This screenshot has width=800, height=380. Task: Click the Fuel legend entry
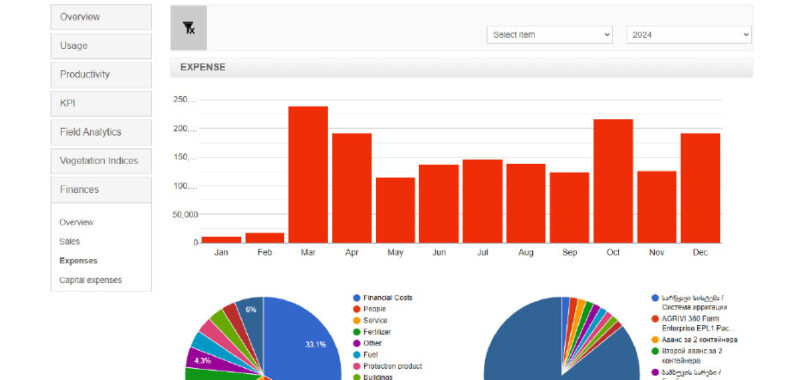(365, 354)
